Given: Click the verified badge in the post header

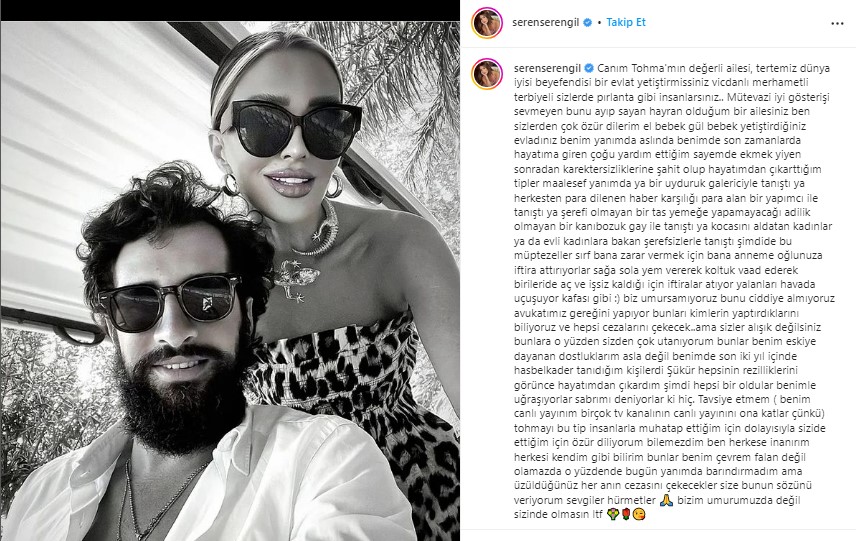Looking at the screenshot, I should [x=587, y=23].
